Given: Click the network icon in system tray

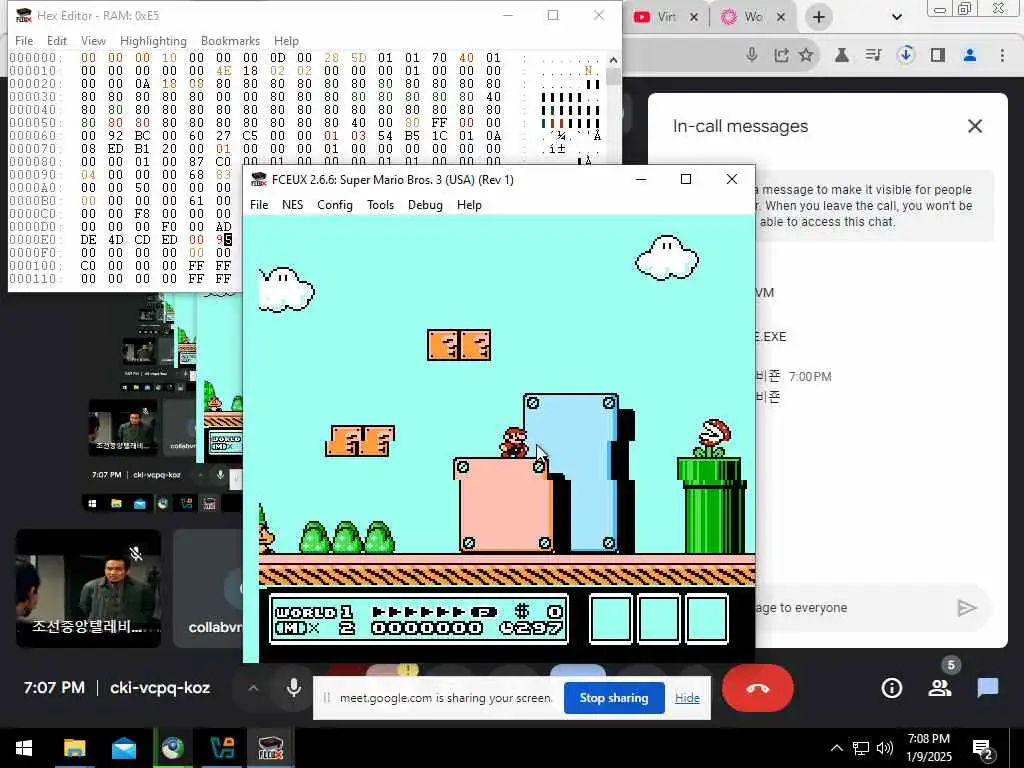Looking at the screenshot, I should (x=861, y=748).
